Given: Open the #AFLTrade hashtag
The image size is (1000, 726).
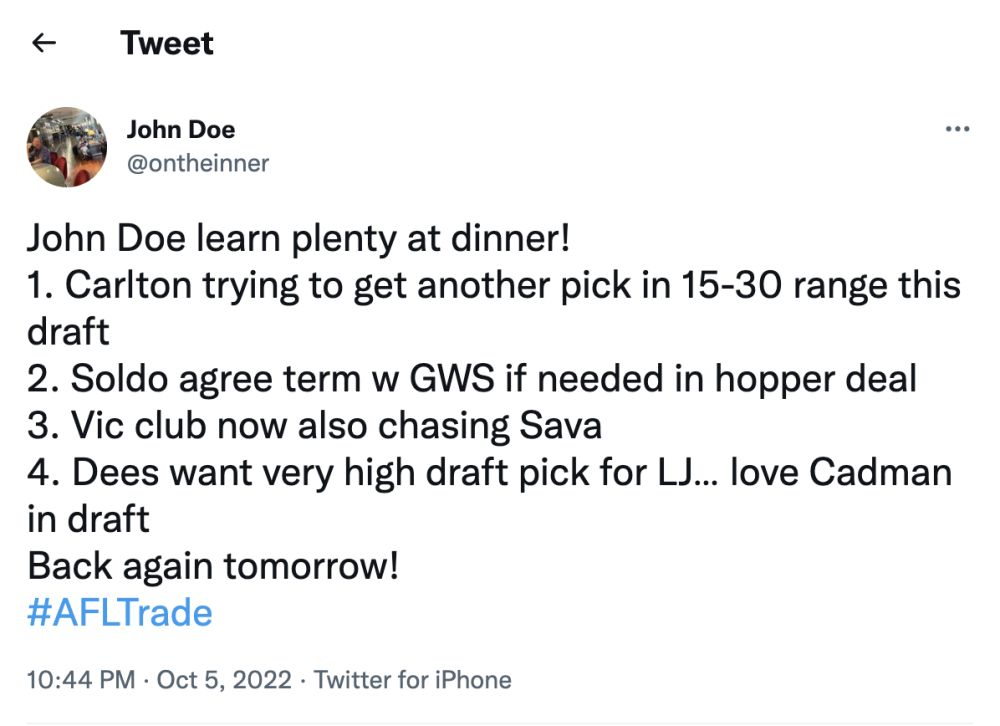Looking at the screenshot, I should click(120, 613).
